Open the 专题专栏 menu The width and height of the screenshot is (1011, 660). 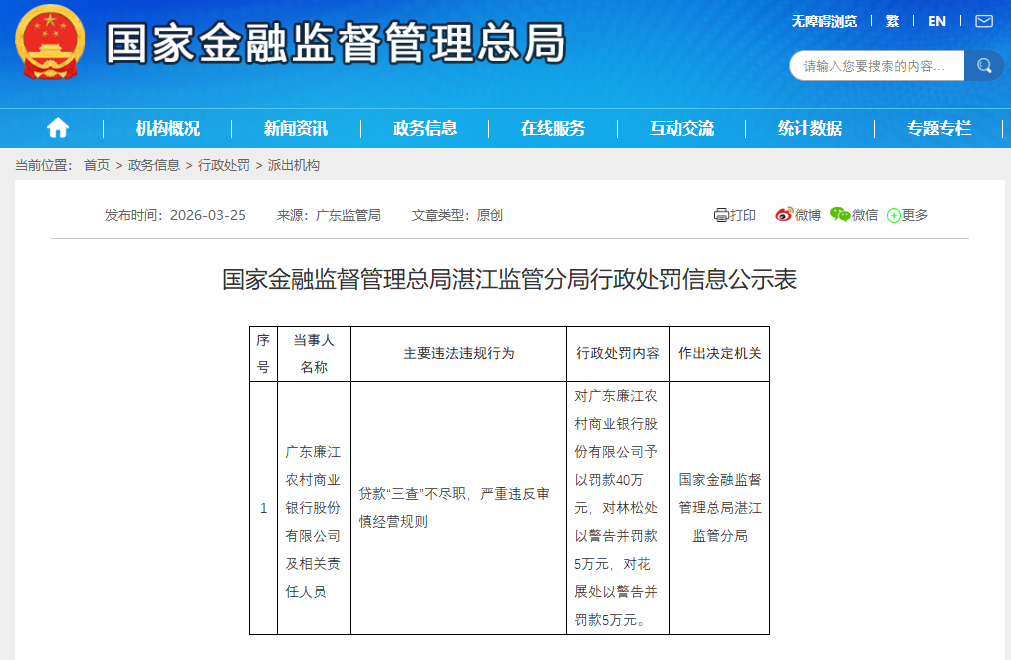click(x=937, y=128)
